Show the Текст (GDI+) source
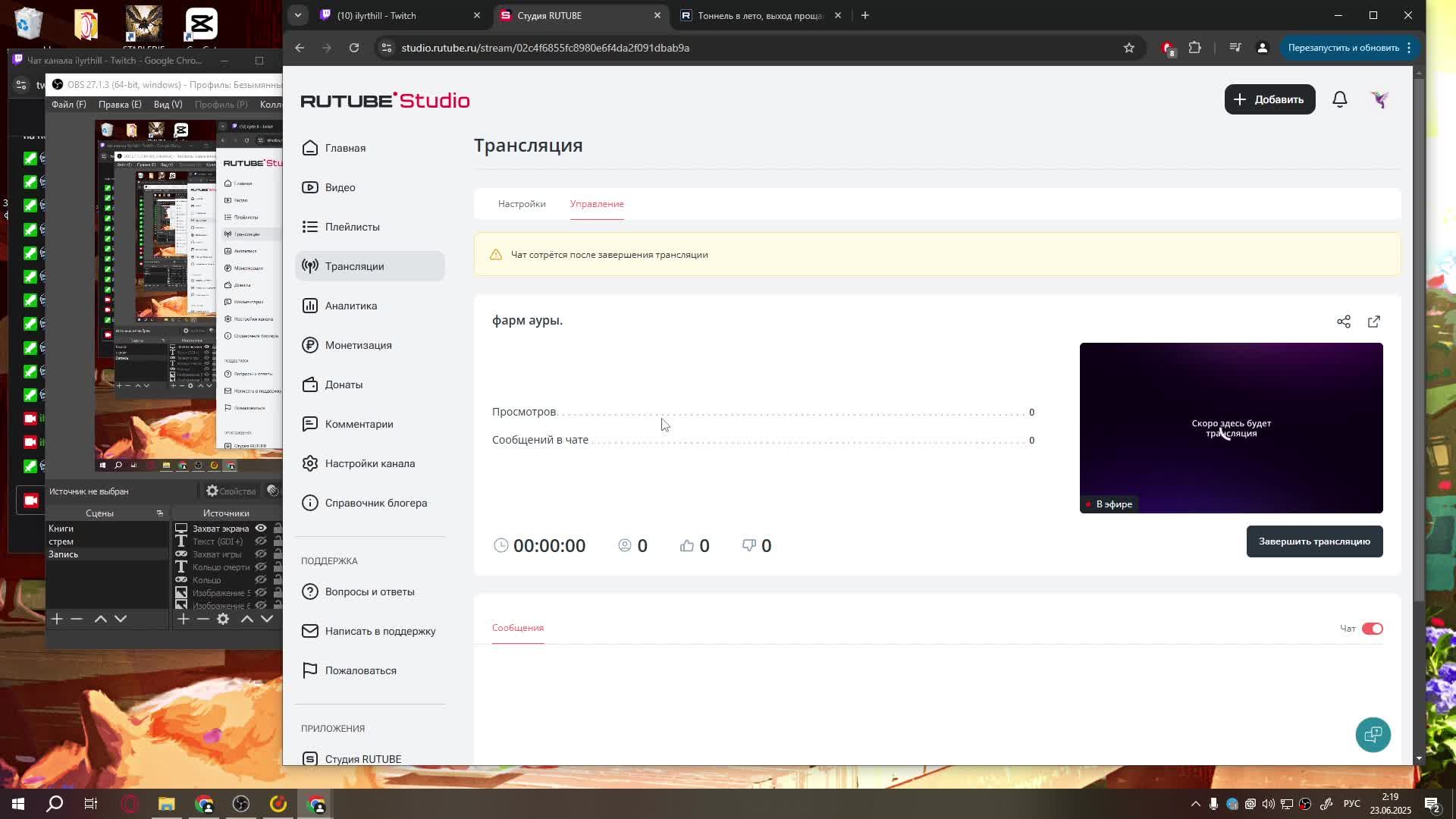 [x=261, y=541]
